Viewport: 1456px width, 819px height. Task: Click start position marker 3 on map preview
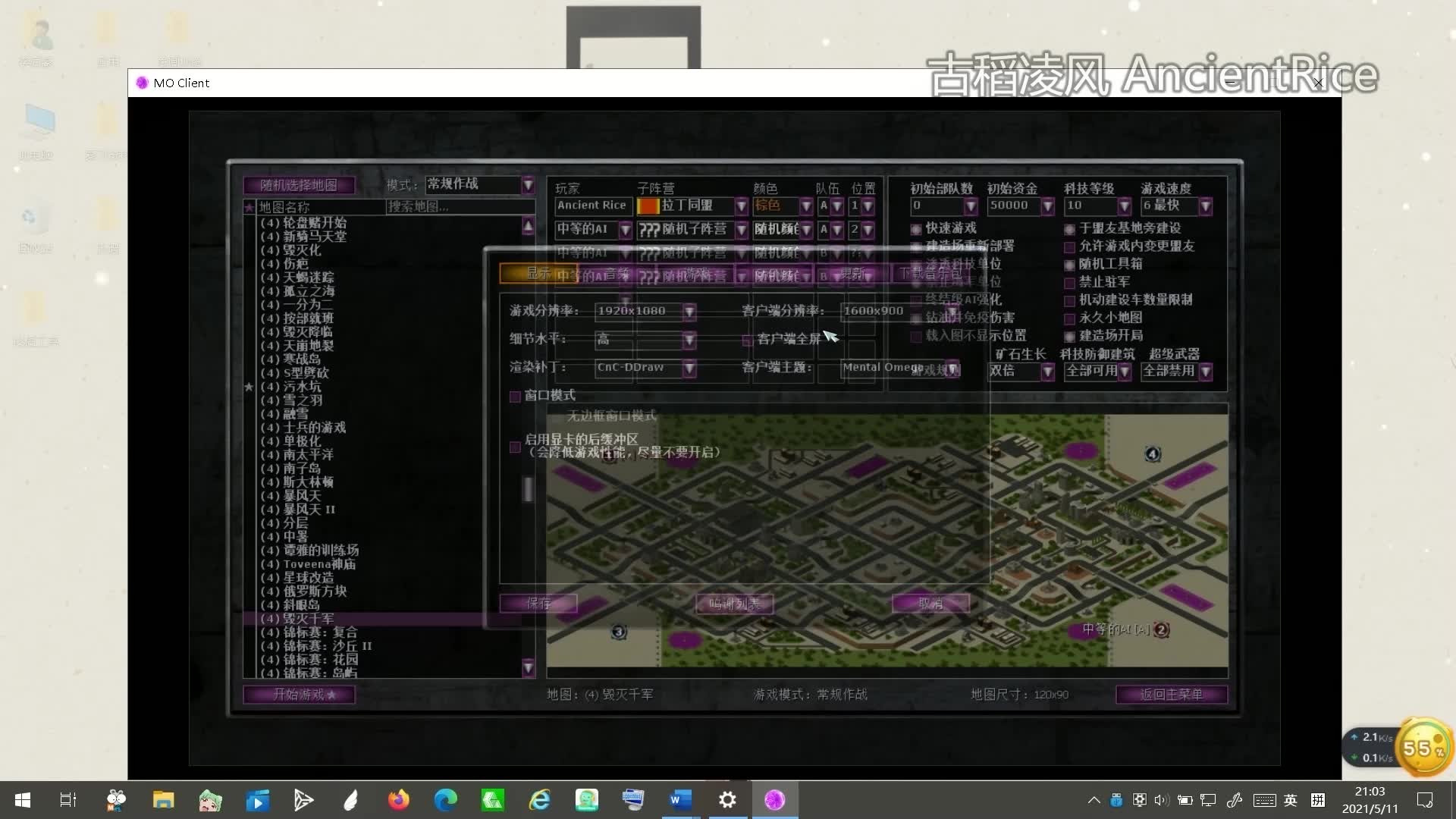(x=619, y=632)
